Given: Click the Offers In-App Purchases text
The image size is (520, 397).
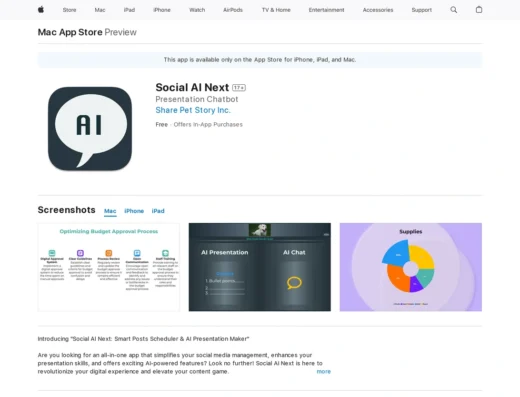Looking at the screenshot, I should (208, 124).
